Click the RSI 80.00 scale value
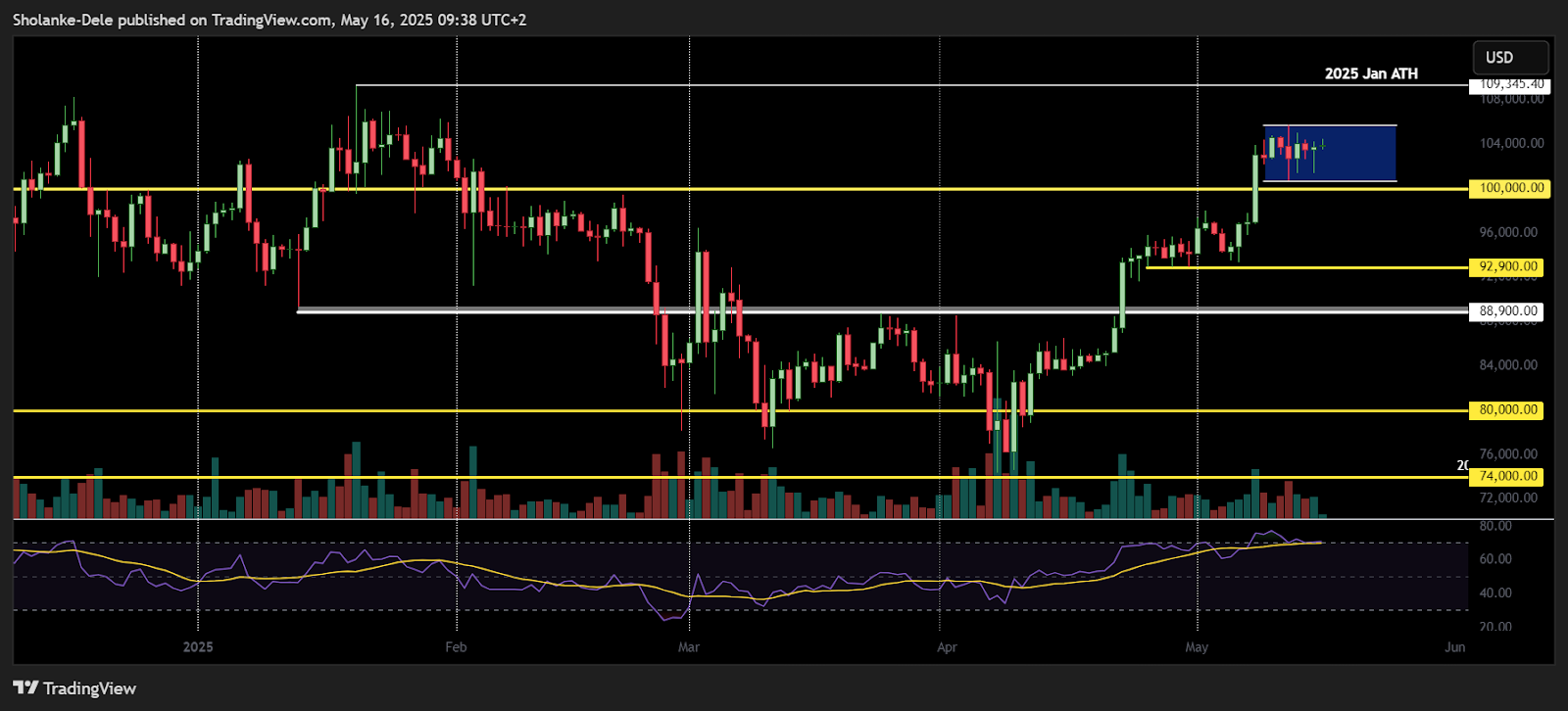 pyautogui.click(x=1495, y=527)
